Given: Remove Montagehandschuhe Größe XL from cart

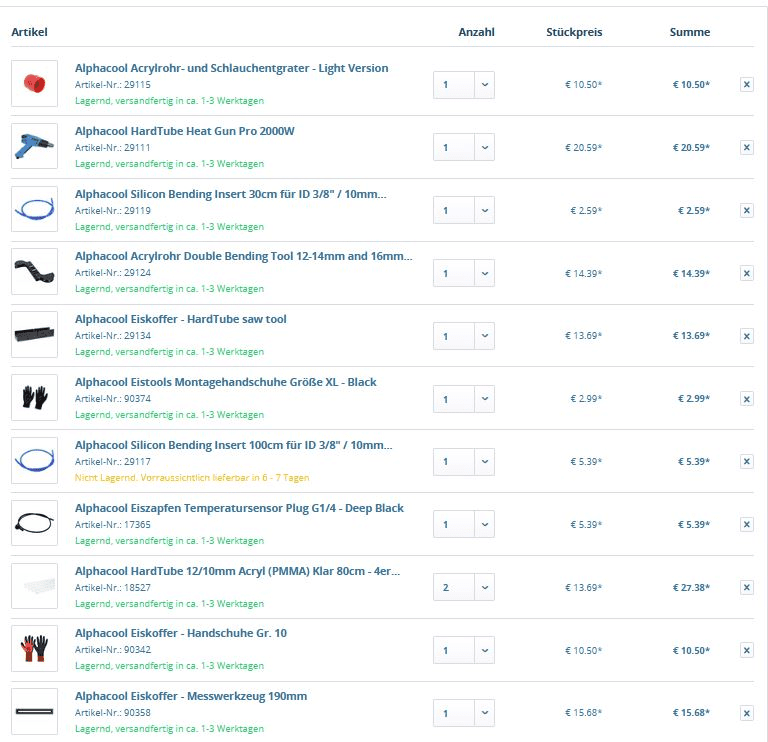Looking at the screenshot, I should tap(746, 399).
